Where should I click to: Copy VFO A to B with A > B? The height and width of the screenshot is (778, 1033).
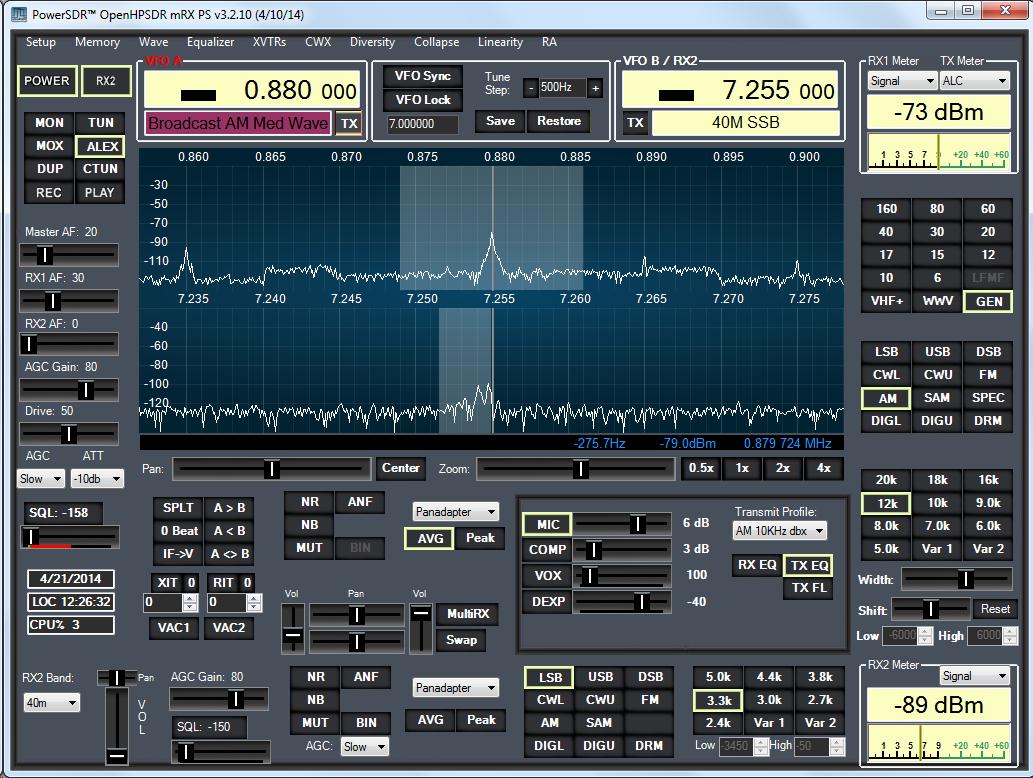click(229, 508)
